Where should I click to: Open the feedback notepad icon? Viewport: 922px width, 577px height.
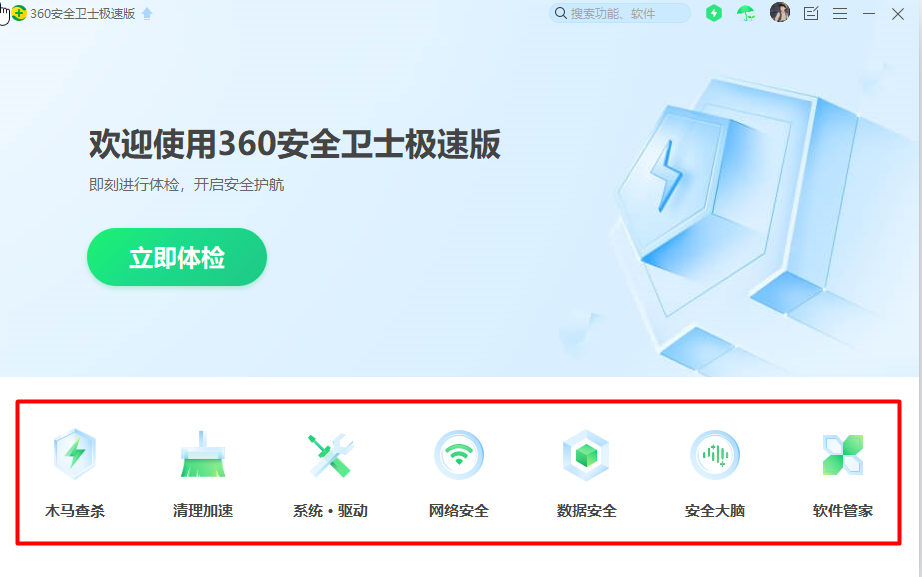pyautogui.click(x=811, y=14)
